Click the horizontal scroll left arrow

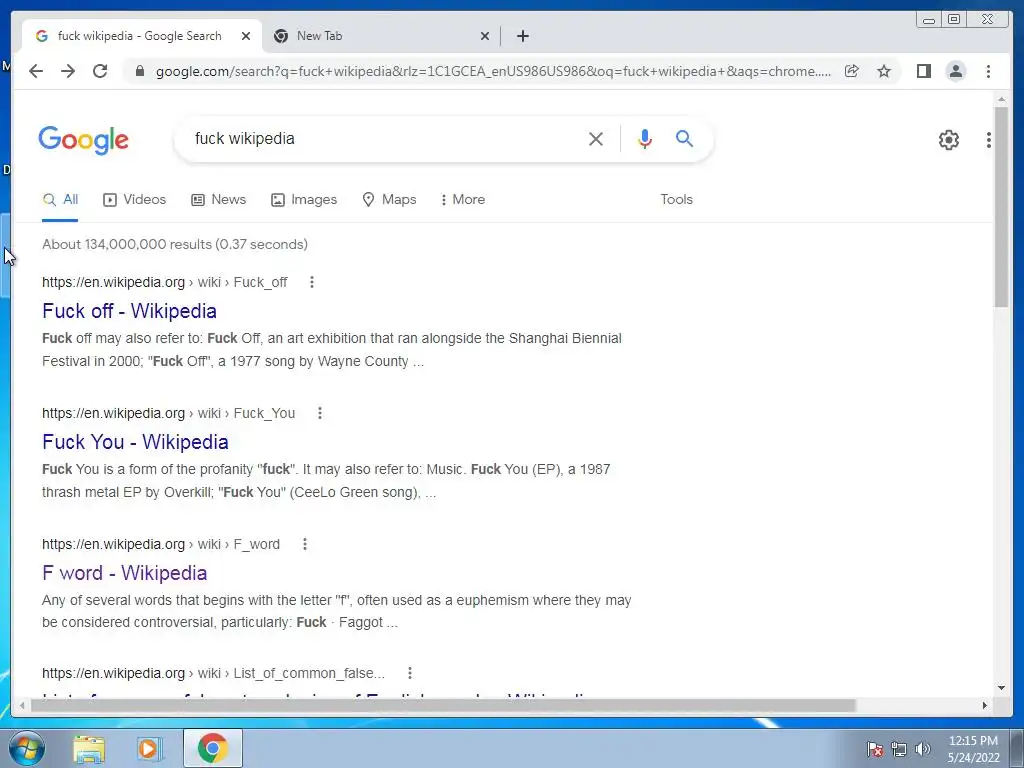coord(22,705)
